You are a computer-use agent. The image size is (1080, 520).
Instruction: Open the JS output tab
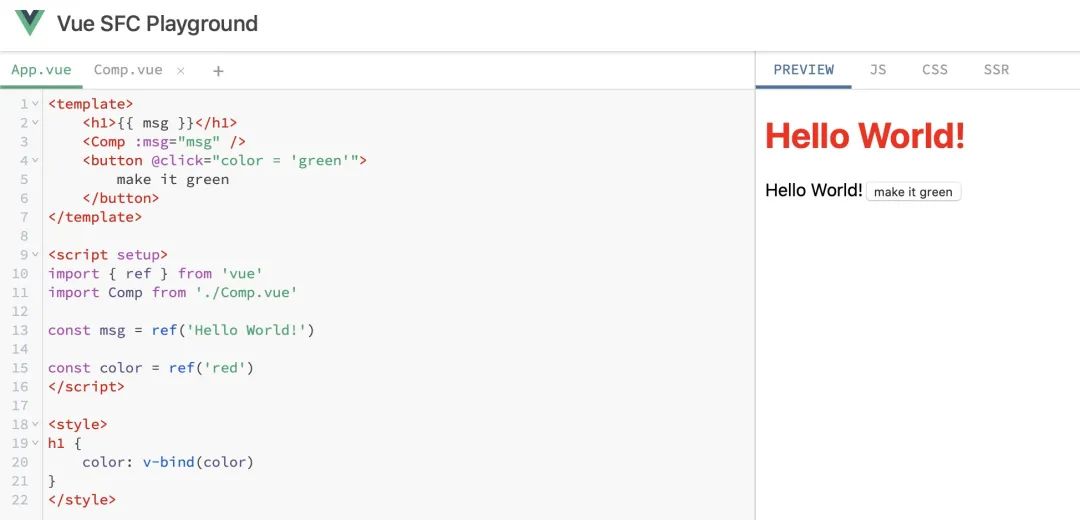point(878,70)
